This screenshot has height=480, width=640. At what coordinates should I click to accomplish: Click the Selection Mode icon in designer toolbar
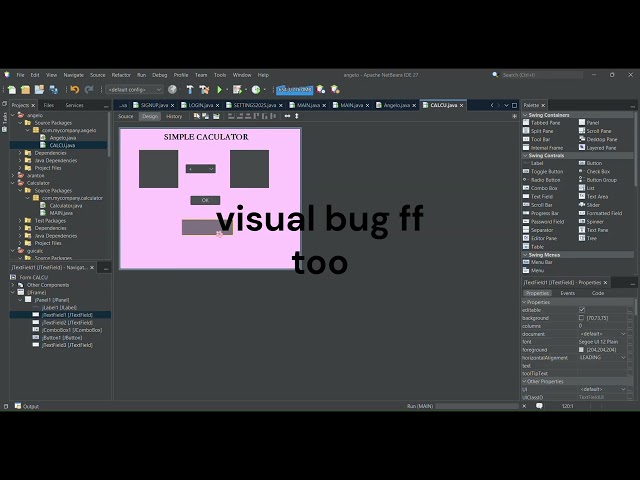tap(197, 116)
